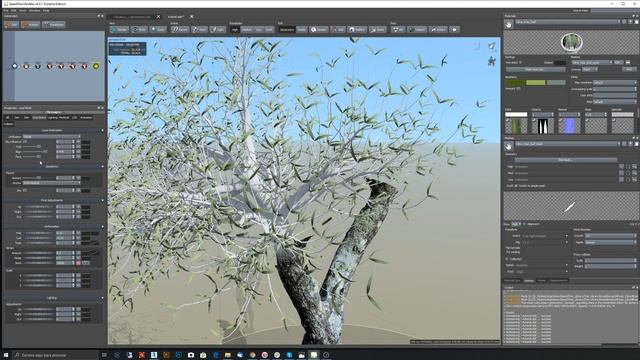This screenshot has width=640, height=360.
Task: Click the Windows Start button
Action: click(x=6, y=355)
